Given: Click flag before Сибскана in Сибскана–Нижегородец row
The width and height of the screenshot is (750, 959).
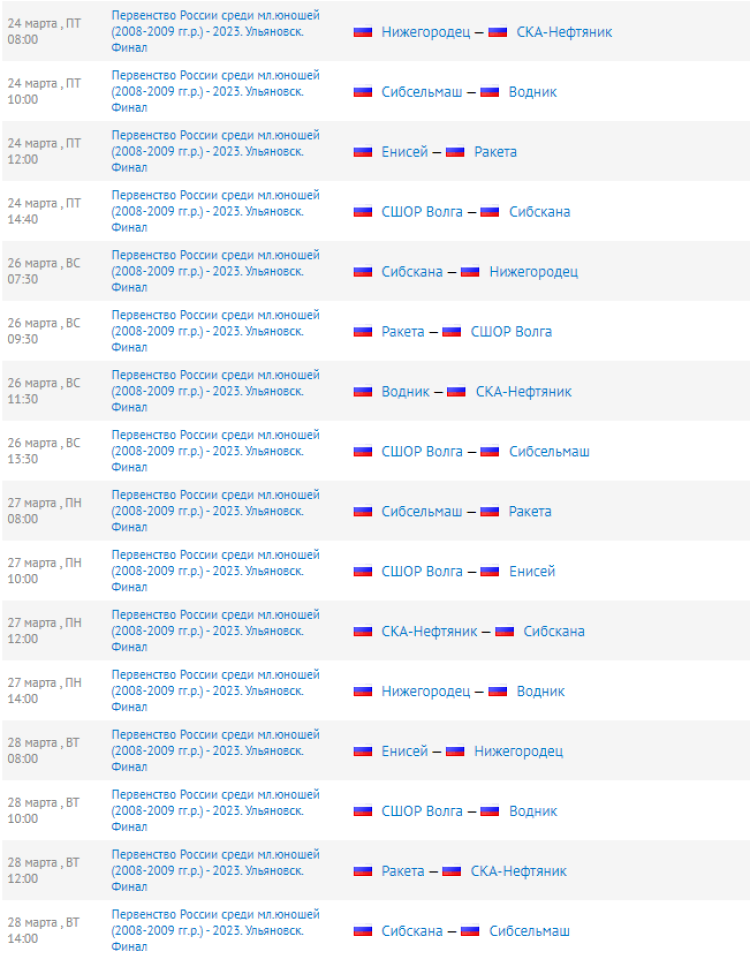Looking at the screenshot, I should tap(363, 272).
